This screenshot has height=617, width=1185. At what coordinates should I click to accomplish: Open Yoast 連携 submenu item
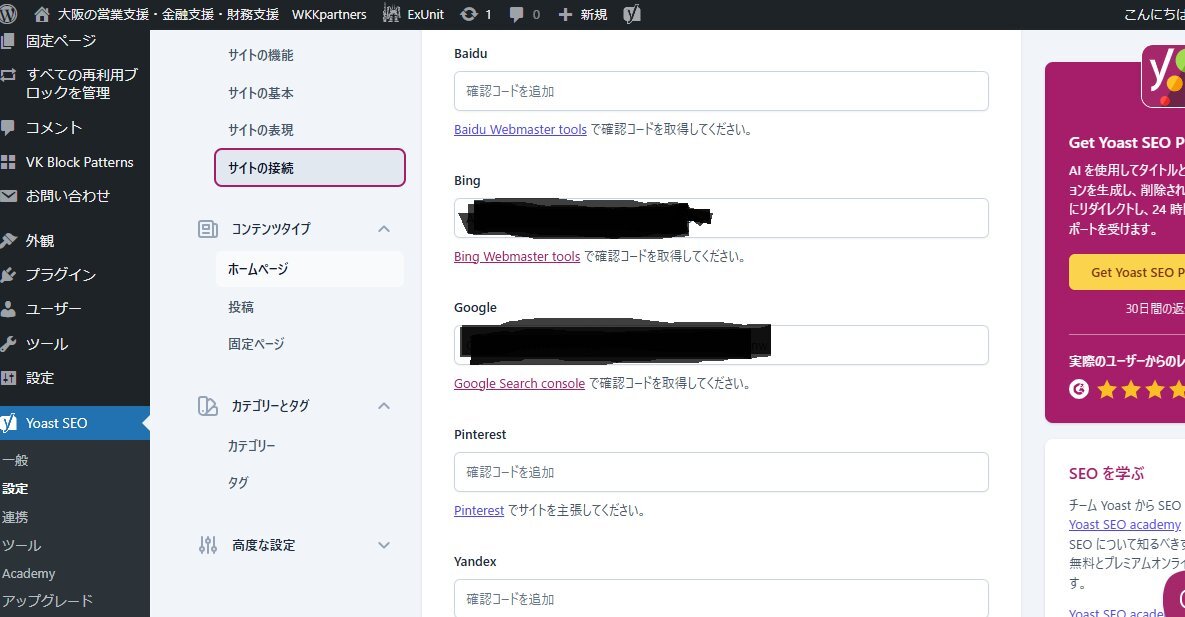click(15, 517)
